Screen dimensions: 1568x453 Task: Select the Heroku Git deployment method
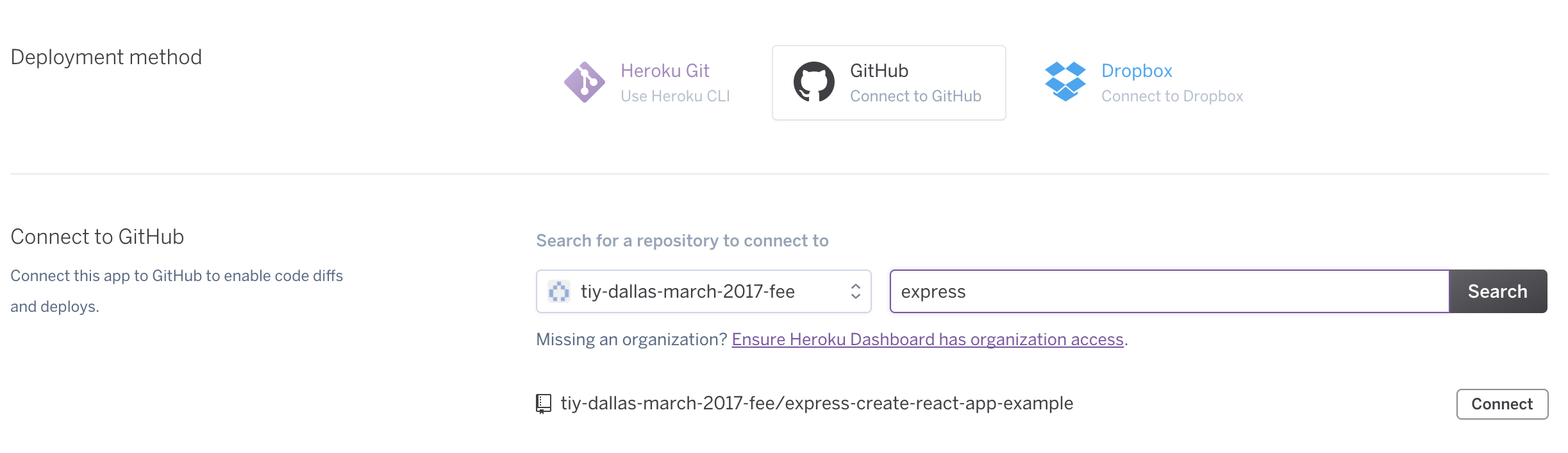tap(647, 83)
